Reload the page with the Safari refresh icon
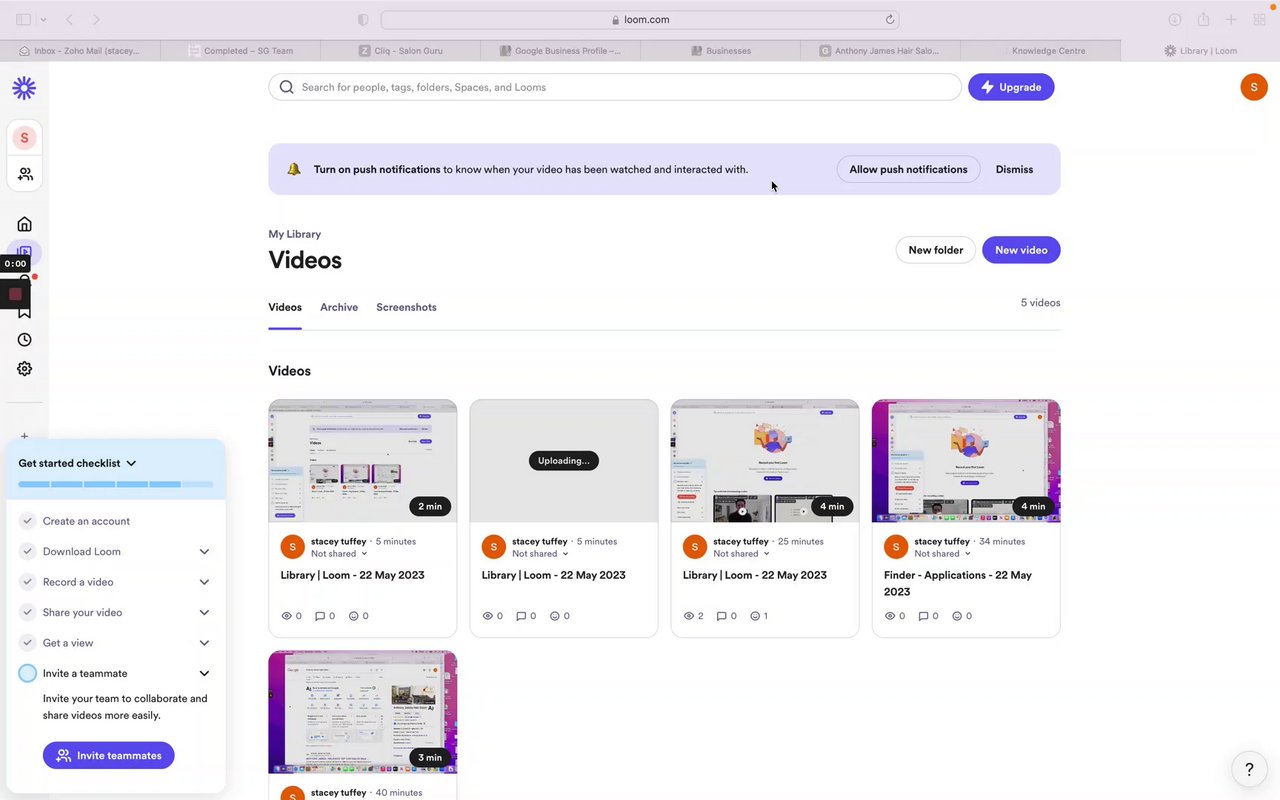 pyautogui.click(x=890, y=19)
